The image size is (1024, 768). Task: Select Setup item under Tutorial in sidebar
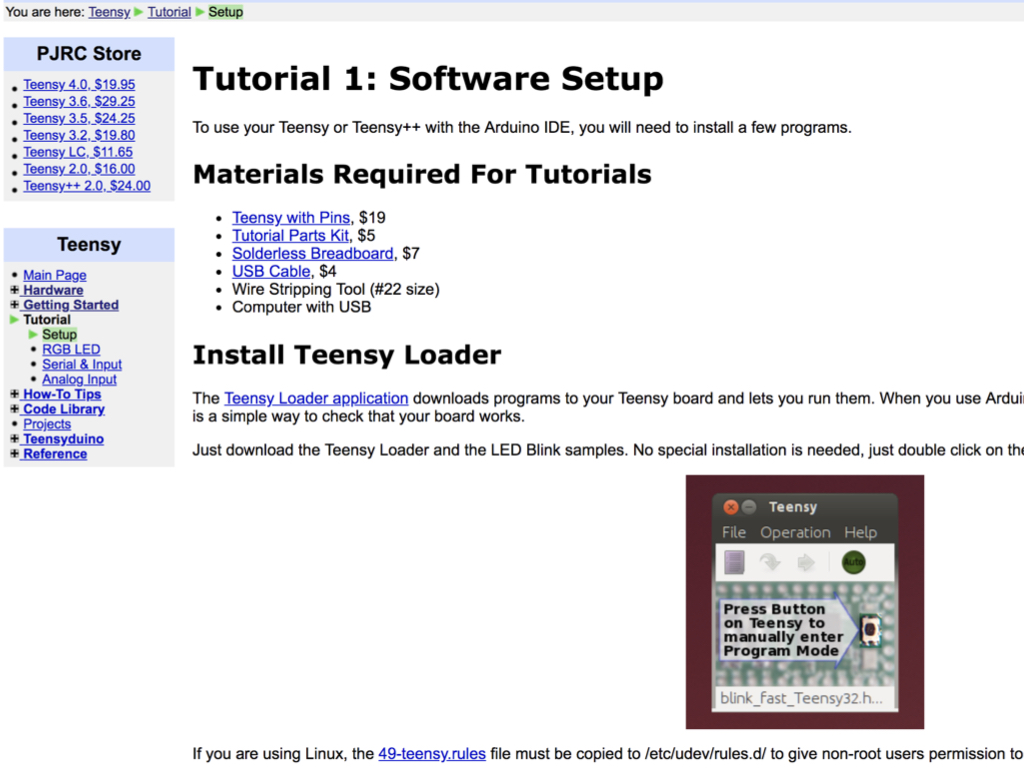[59, 334]
